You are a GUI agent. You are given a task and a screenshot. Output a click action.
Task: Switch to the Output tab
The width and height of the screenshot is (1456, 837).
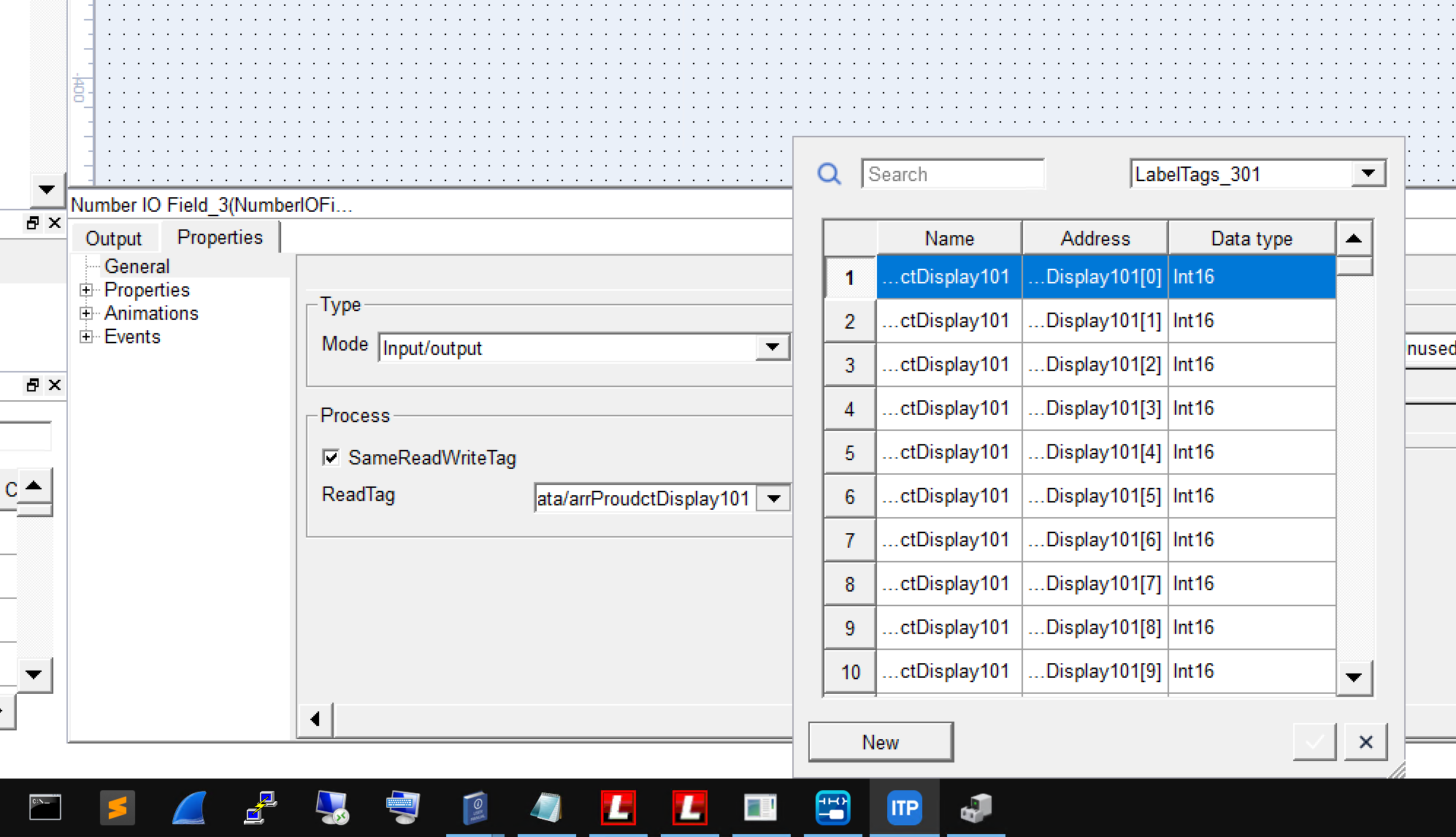pos(113,239)
